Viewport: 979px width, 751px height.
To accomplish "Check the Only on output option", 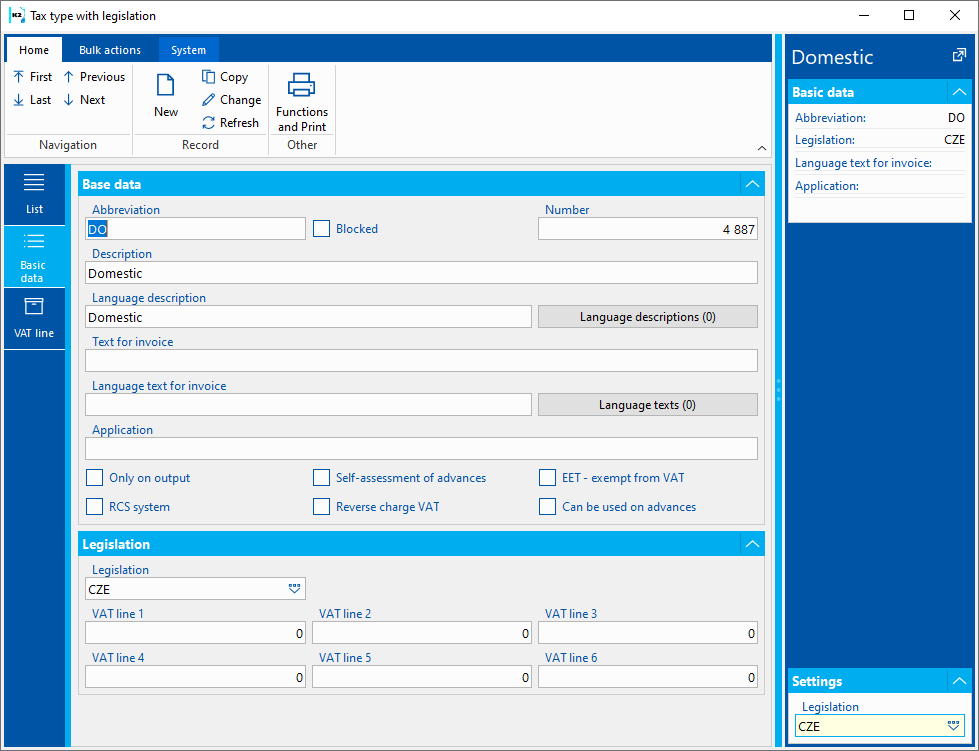I will click(x=94, y=478).
